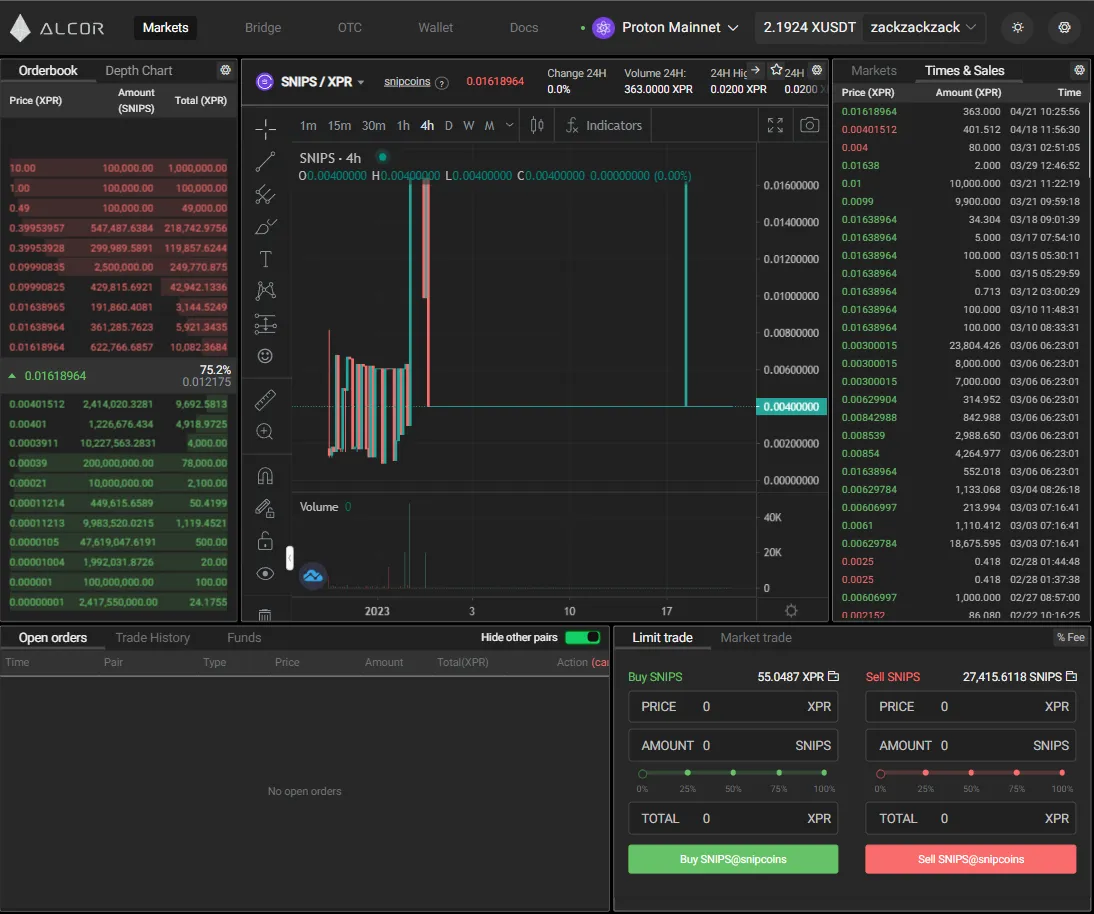Expand the Proton Mainnet network dropdown

click(x=666, y=28)
